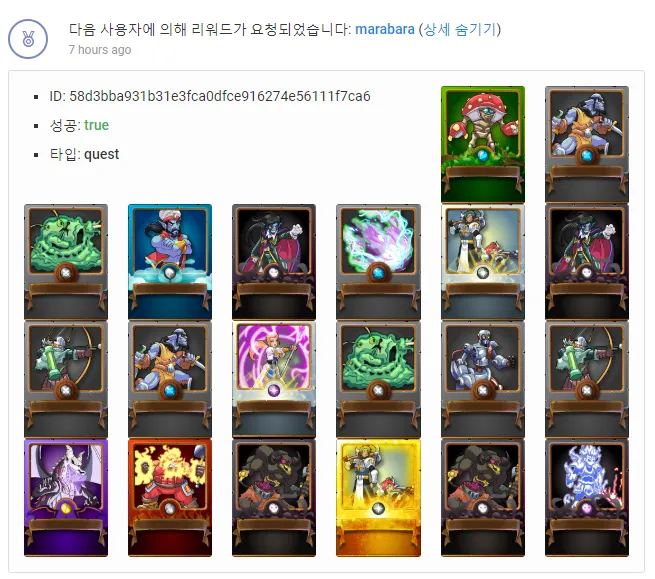
Task: Click the white-framed knight with fox card
Action: coord(483,262)
